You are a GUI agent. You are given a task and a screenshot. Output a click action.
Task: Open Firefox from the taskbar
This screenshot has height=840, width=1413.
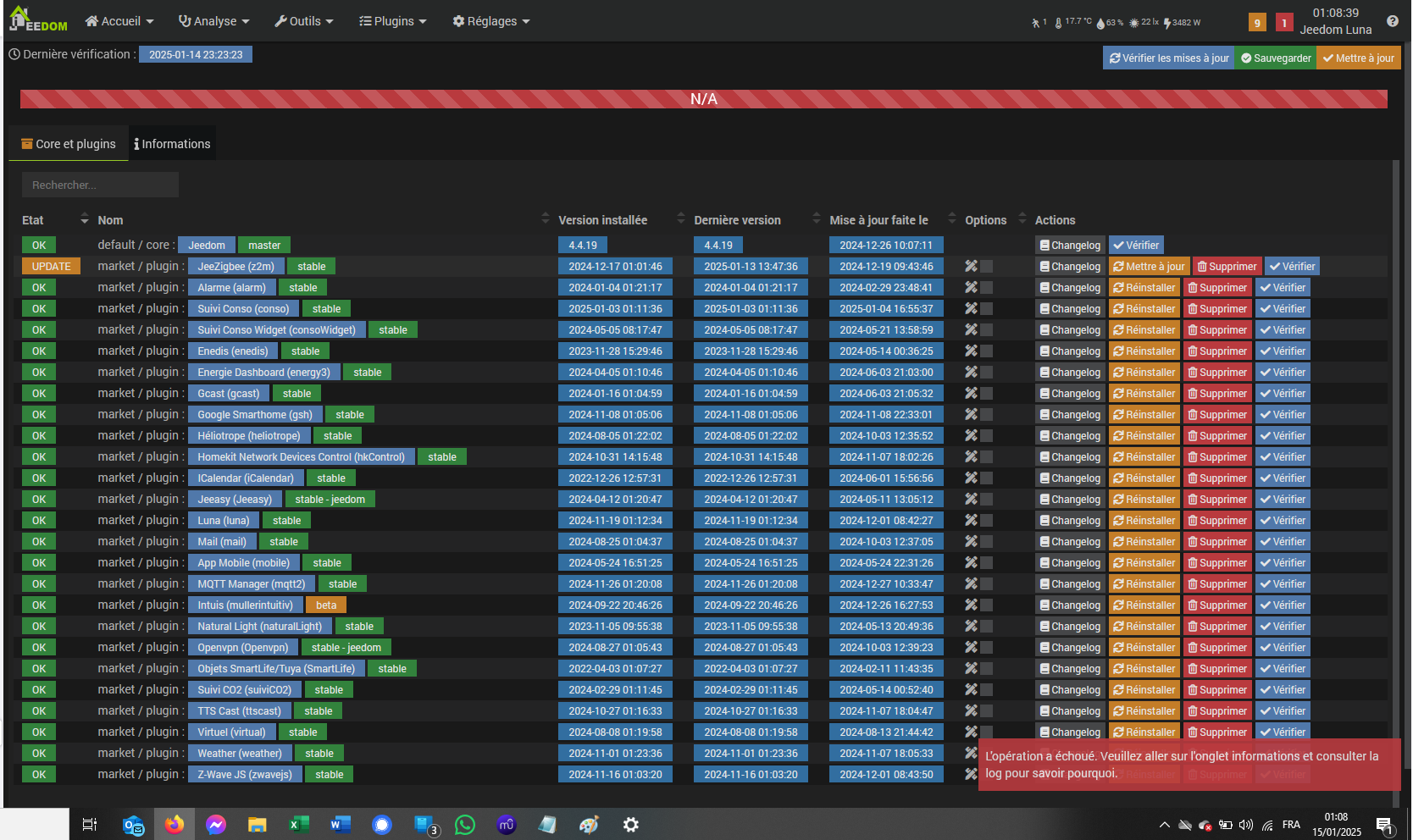coord(175,824)
